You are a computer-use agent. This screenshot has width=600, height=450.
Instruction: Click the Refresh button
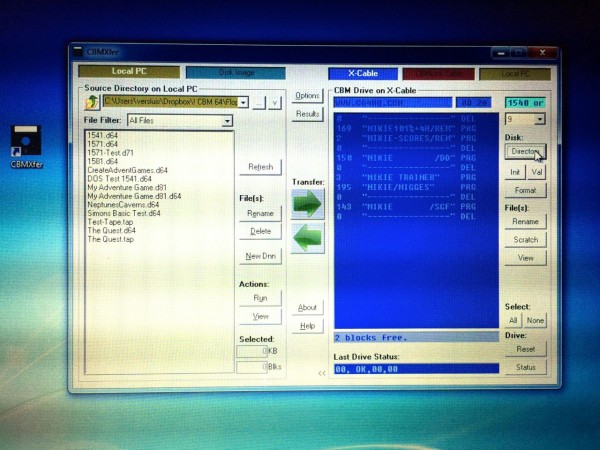tap(260, 167)
